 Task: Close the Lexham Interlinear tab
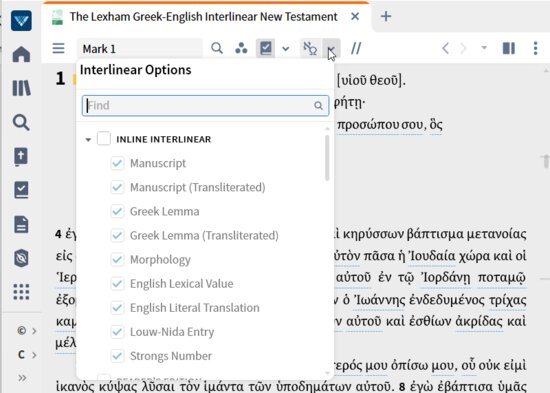coord(355,16)
